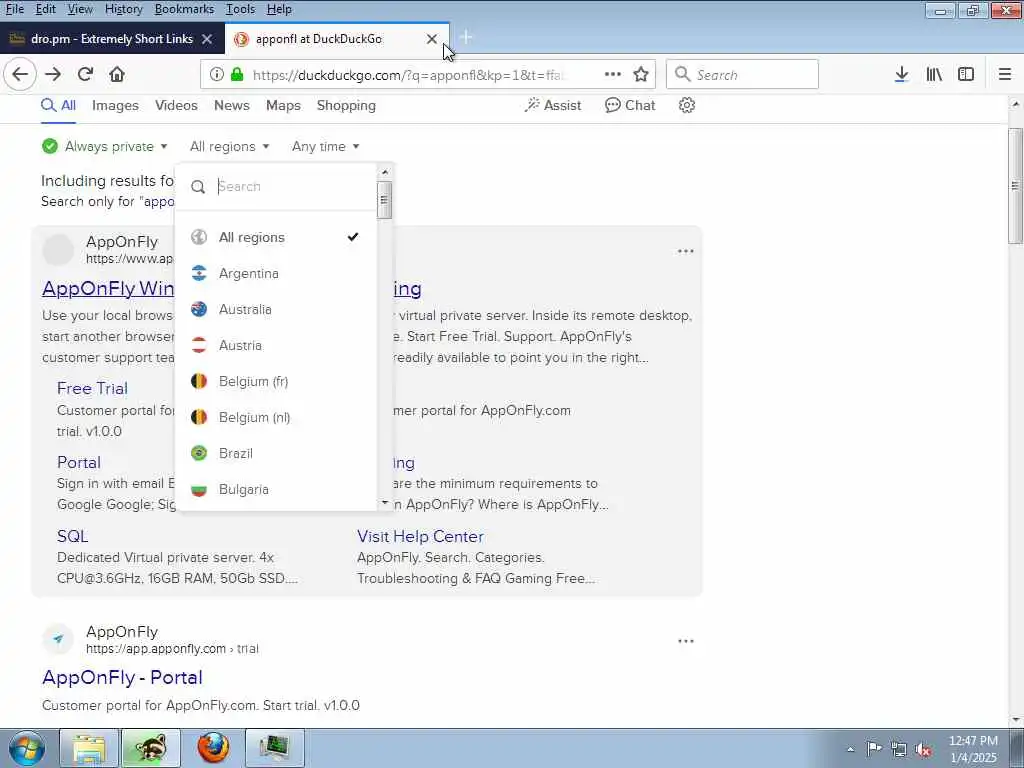
Task: Select Belgium (nl) region
Action: click(276, 417)
